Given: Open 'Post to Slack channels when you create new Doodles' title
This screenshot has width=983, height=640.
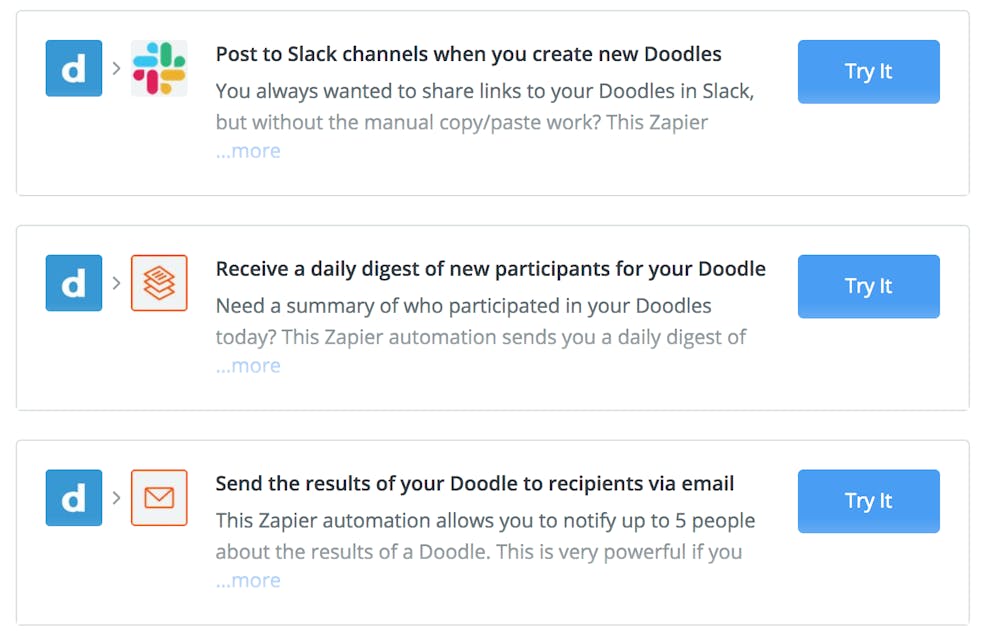Looking at the screenshot, I should point(468,55).
